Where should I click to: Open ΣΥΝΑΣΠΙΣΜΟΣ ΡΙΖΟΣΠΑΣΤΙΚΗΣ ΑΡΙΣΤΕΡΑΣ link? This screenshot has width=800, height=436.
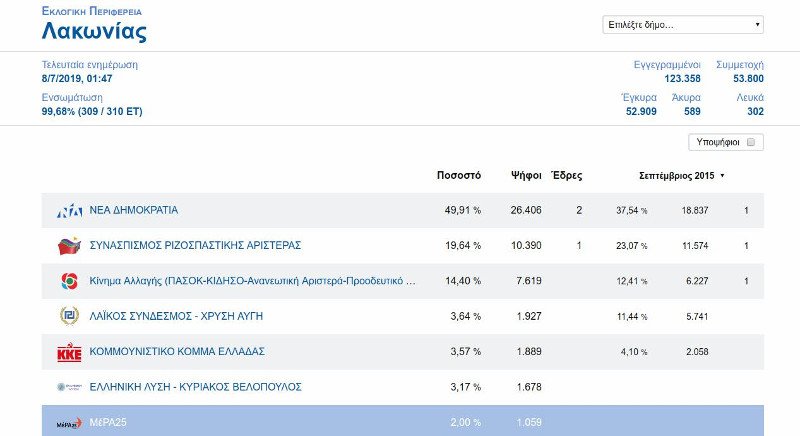coord(195,245)
